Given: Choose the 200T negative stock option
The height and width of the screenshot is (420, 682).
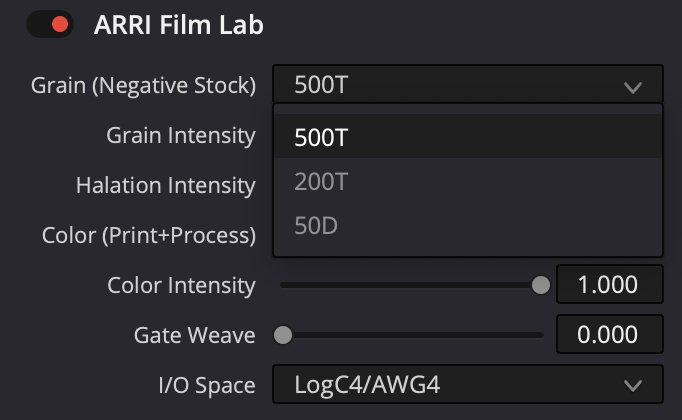Looking at the screenshot, I should pos(467,182).
